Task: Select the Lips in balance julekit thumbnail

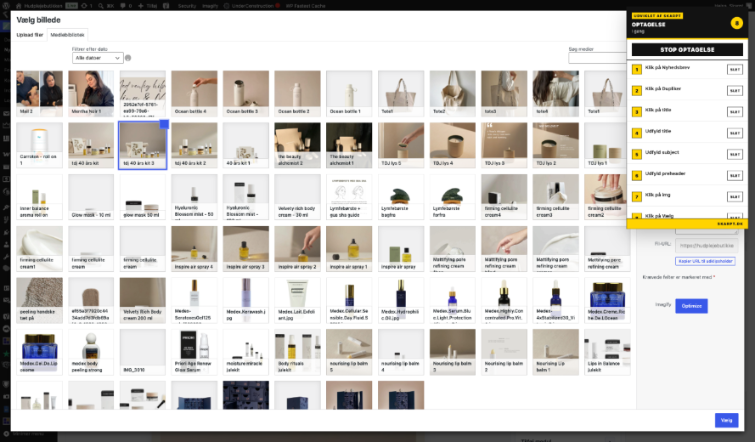Action: tap(607, 352)
